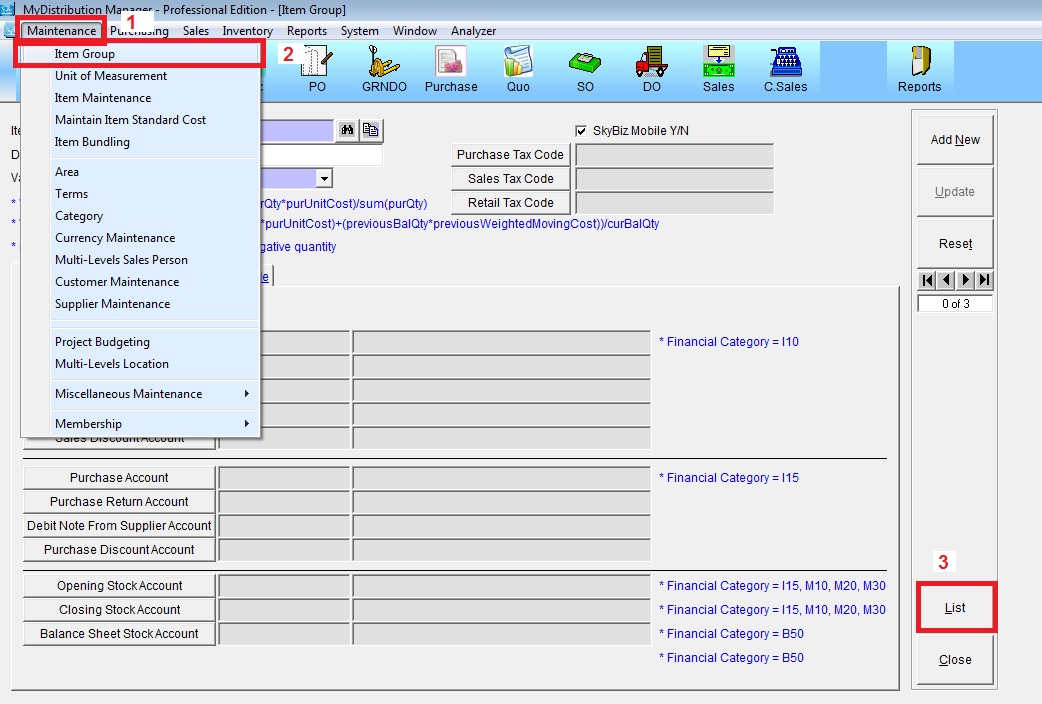Click the Purchase Account code field
The image size is (1042, 704).
284,478
